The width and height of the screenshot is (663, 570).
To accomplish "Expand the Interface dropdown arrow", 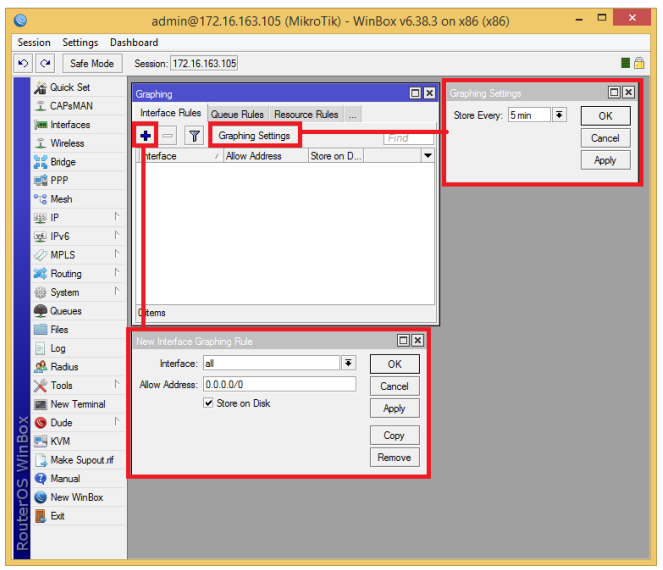I will coord(348,363).
